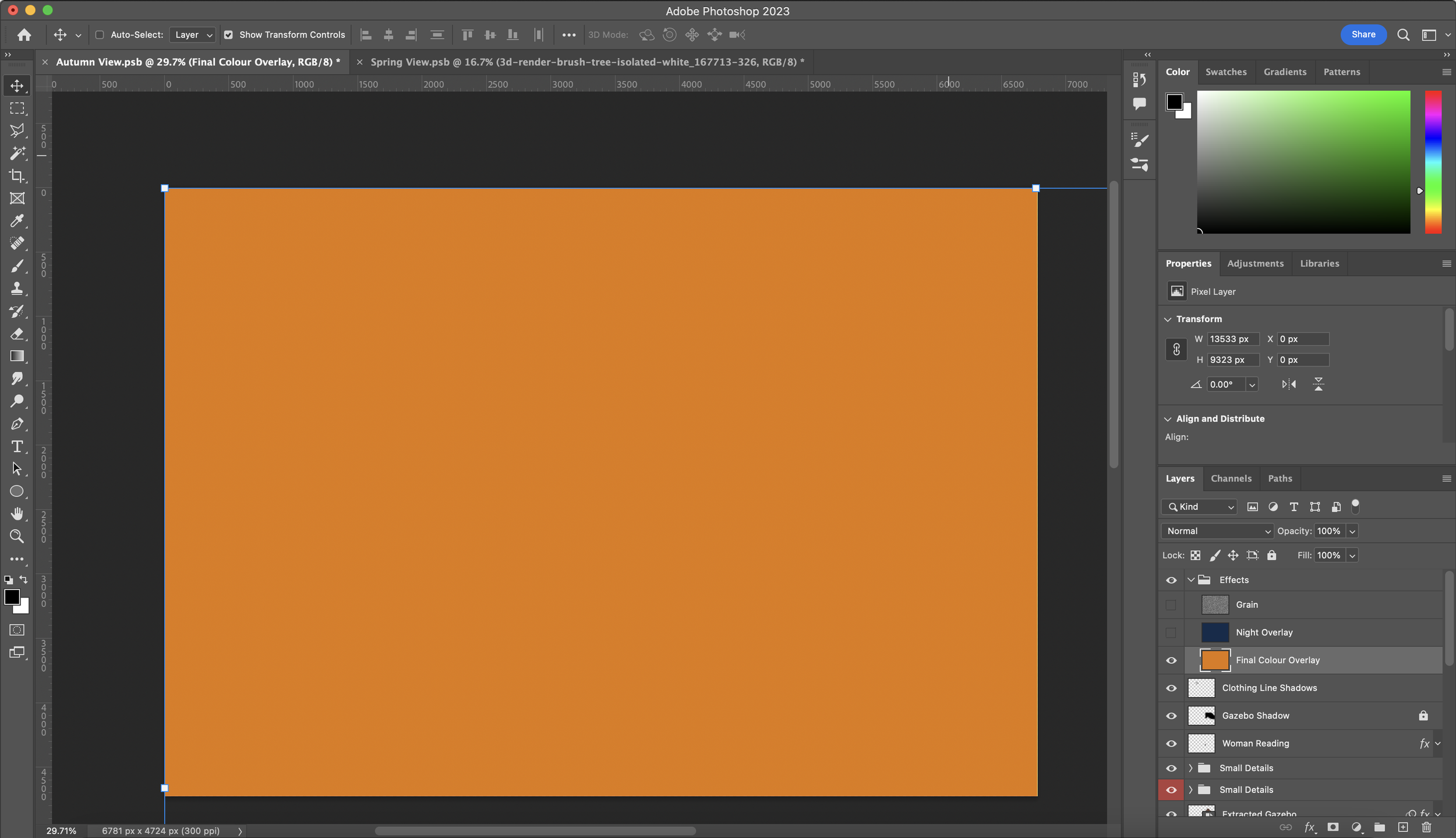Add a layer mask from Layers footer
Viewport: 1456px width, 838px height.
(1333, 828)
